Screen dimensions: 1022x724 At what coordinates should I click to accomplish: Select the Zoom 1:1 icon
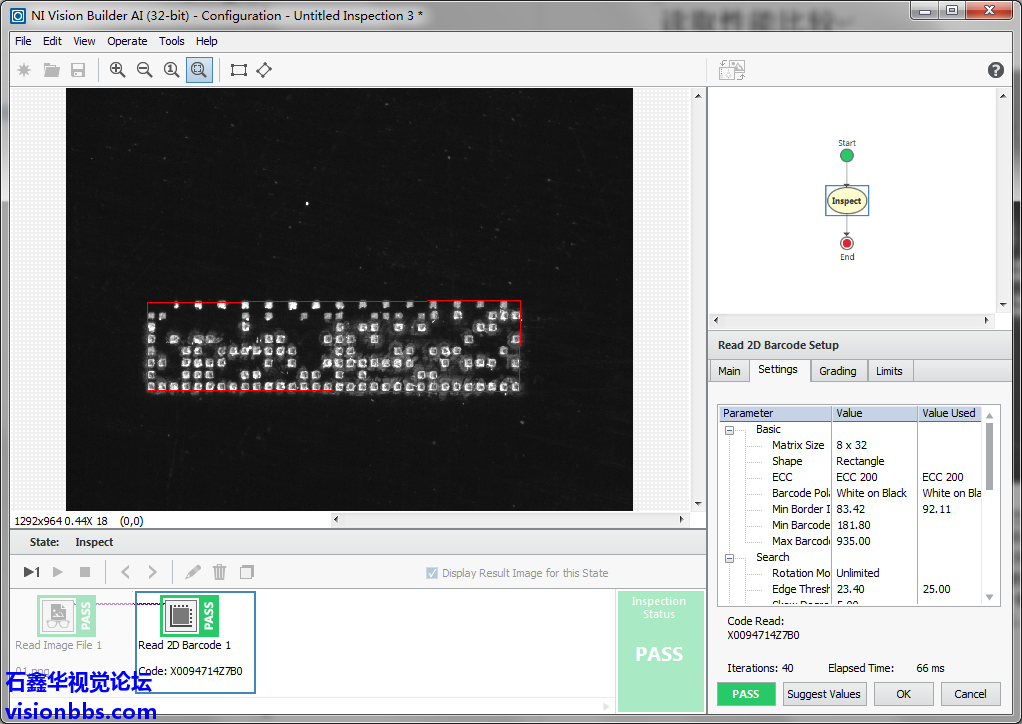click(172, 70)
